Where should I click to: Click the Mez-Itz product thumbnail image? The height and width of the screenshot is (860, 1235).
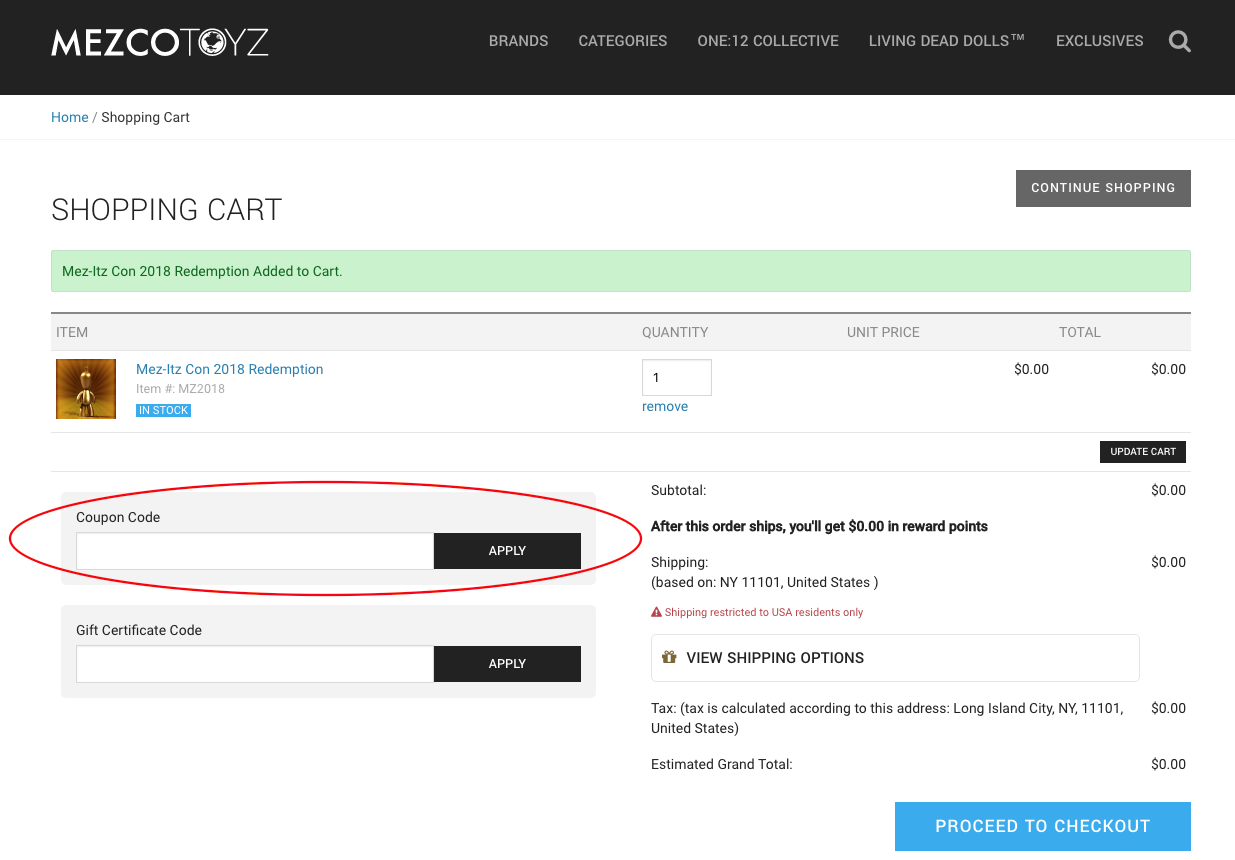point(86,389)
